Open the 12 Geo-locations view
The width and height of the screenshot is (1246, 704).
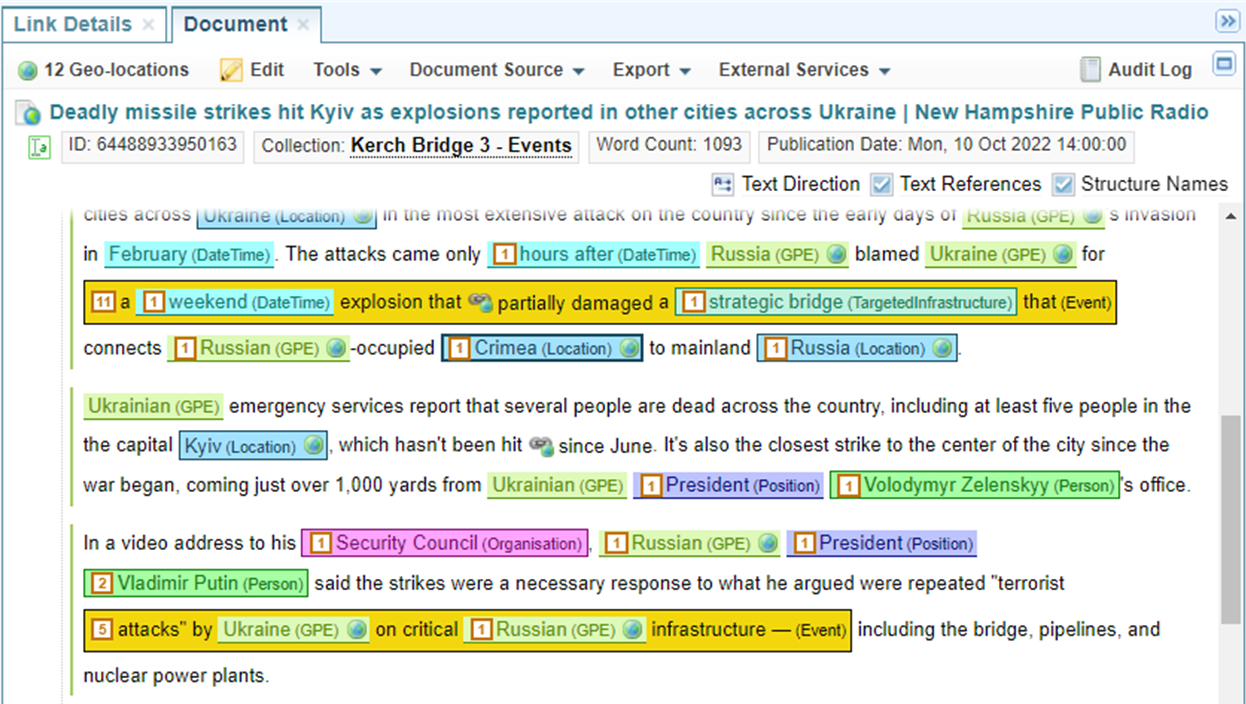point(104,70)
